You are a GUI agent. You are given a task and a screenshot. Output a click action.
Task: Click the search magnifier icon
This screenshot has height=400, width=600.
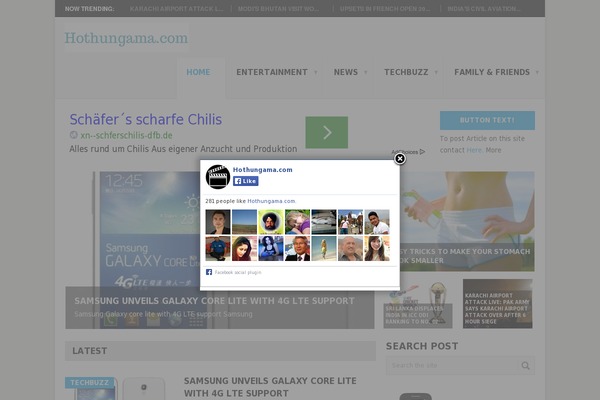pos(525,366)
